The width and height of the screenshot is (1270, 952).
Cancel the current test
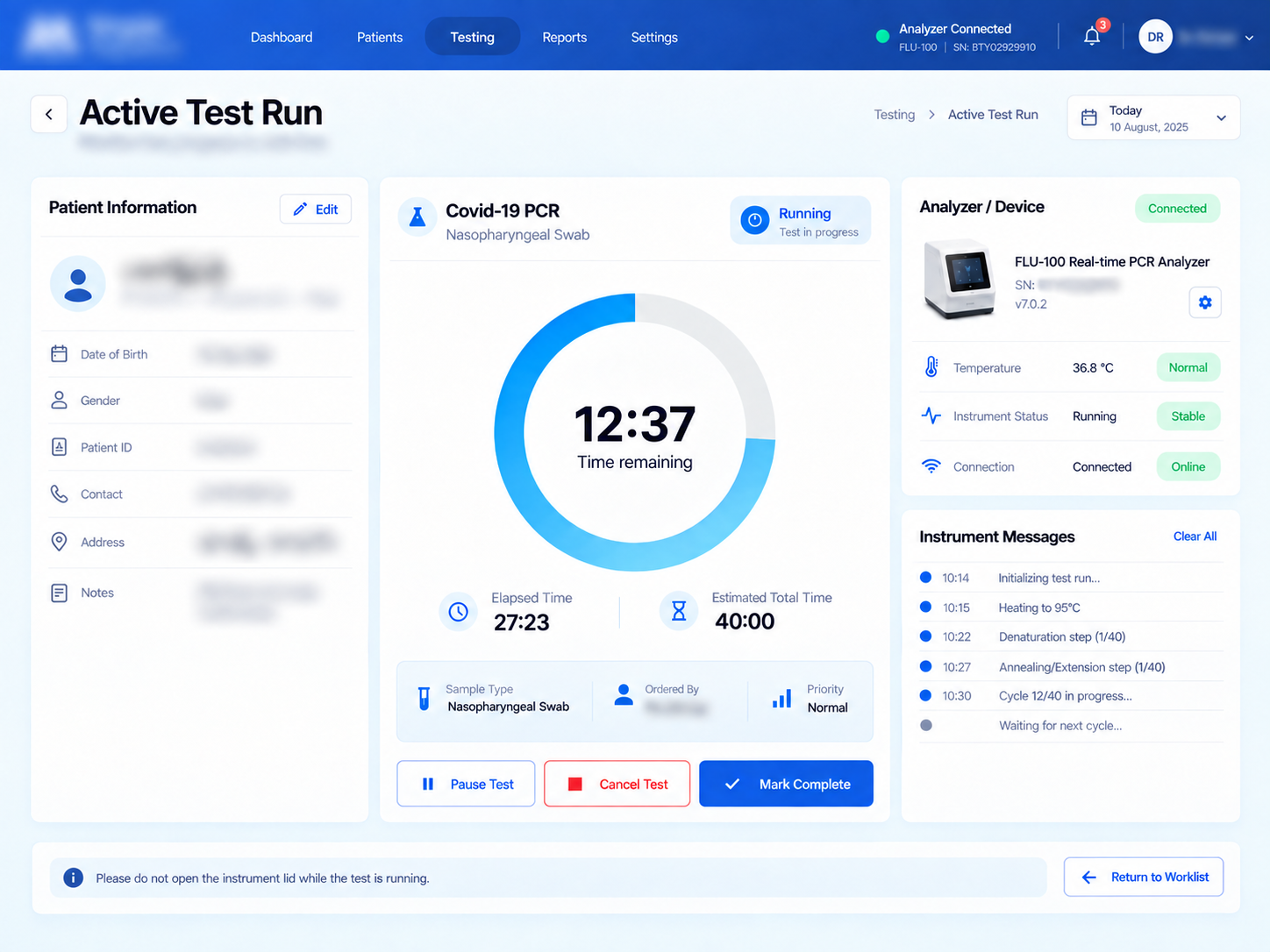coord(617,784)
